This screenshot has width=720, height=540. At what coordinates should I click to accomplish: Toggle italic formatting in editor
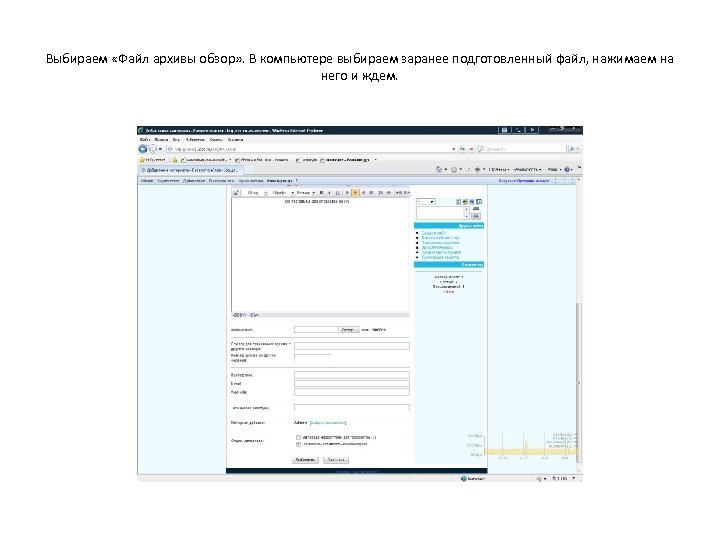[329, 193]
